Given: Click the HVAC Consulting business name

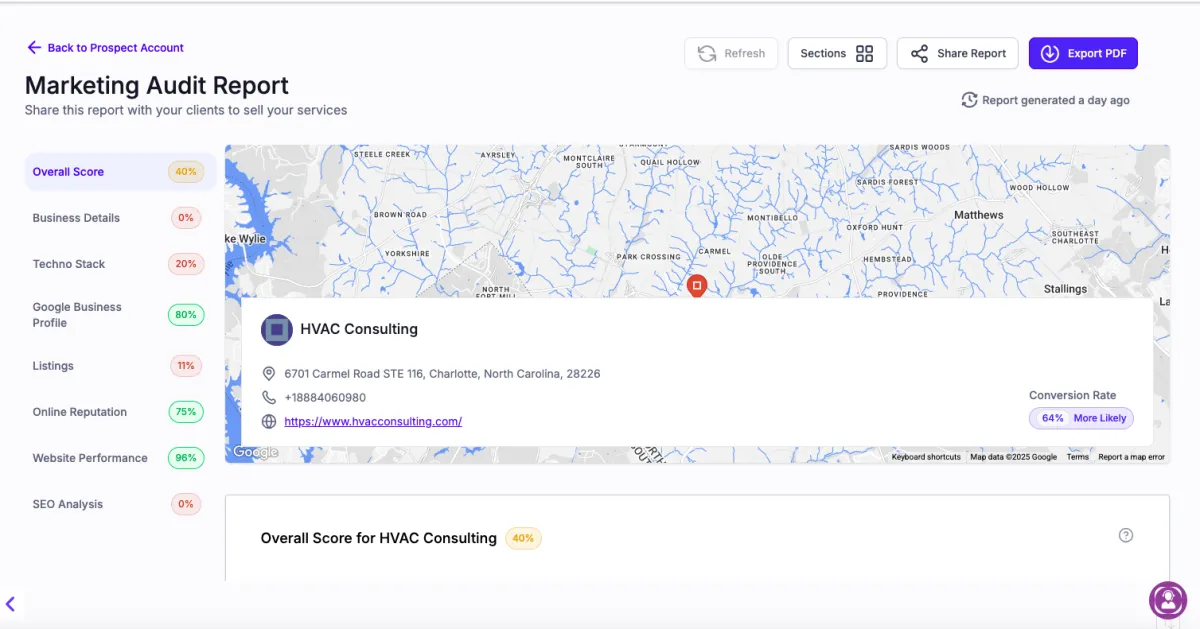Looking at the screenshot, I should pos(359,329).
